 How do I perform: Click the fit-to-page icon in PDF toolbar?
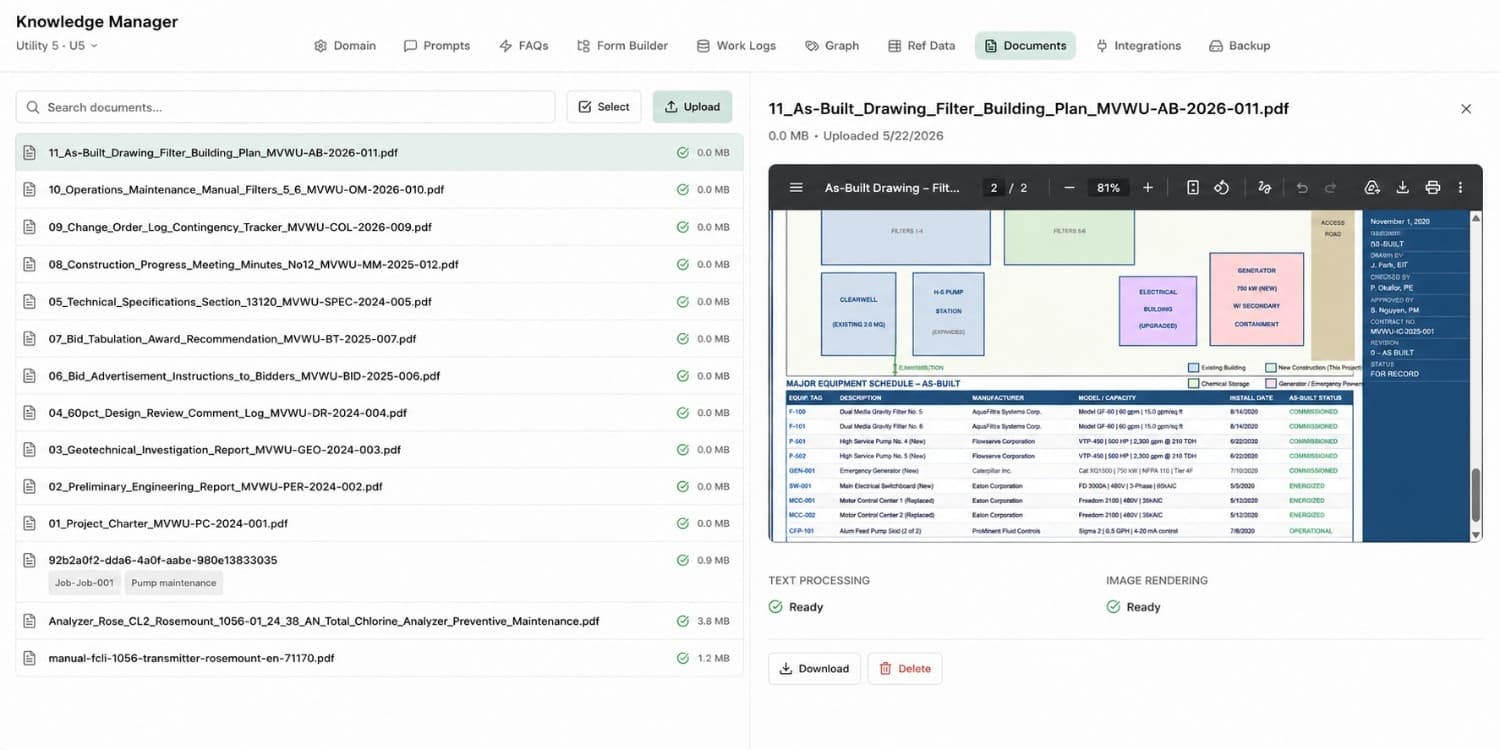tap(1192, 187)
